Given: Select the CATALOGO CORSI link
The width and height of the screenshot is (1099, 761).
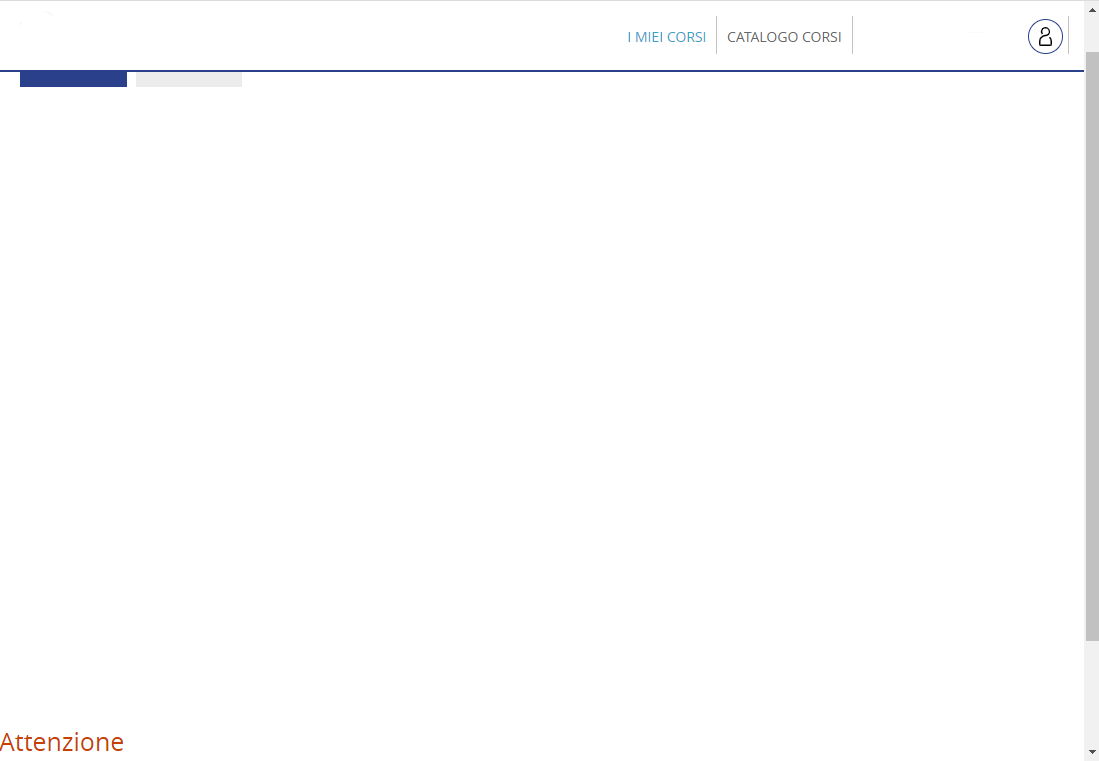Looking at the screenshot, I should point(784,37).
